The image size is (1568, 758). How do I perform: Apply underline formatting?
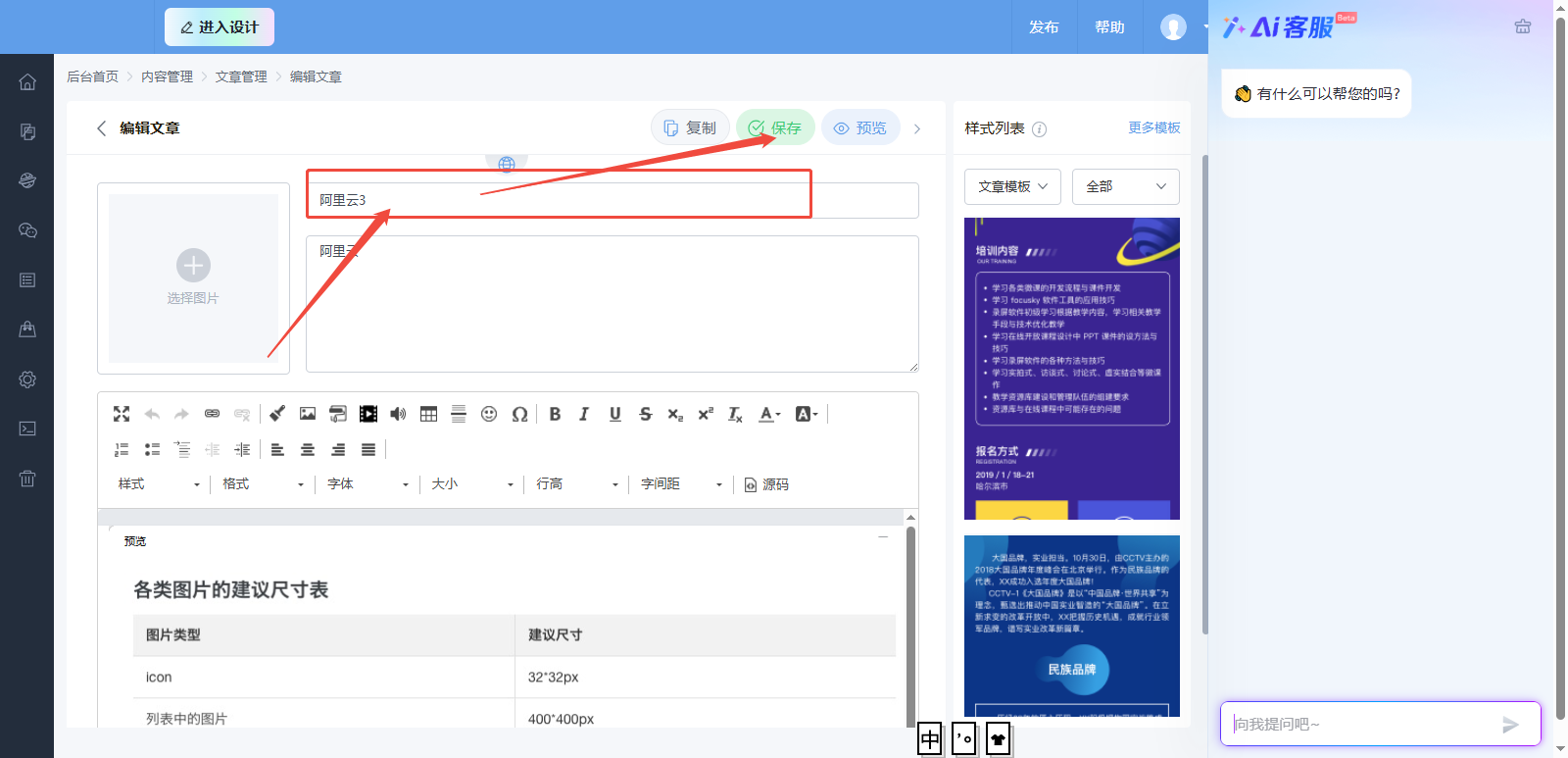(614, 414)
